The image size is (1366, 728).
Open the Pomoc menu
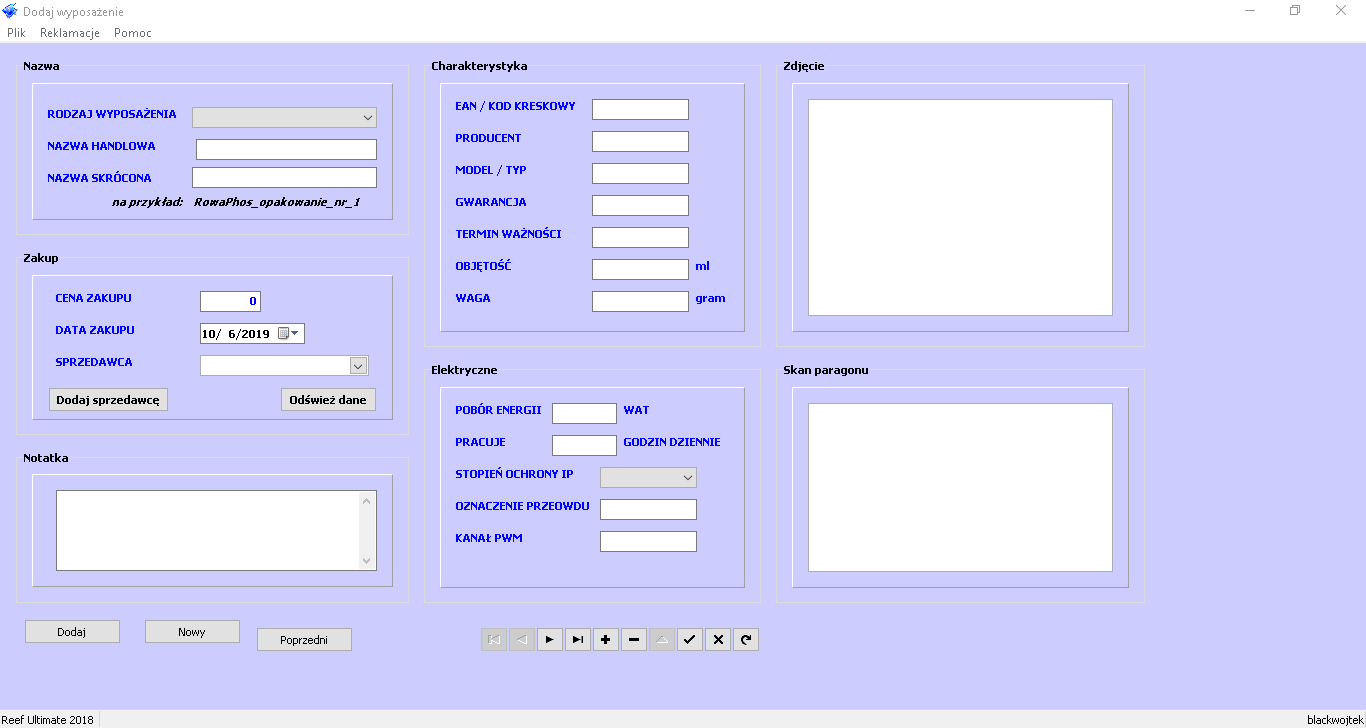(x=133, y=33)
